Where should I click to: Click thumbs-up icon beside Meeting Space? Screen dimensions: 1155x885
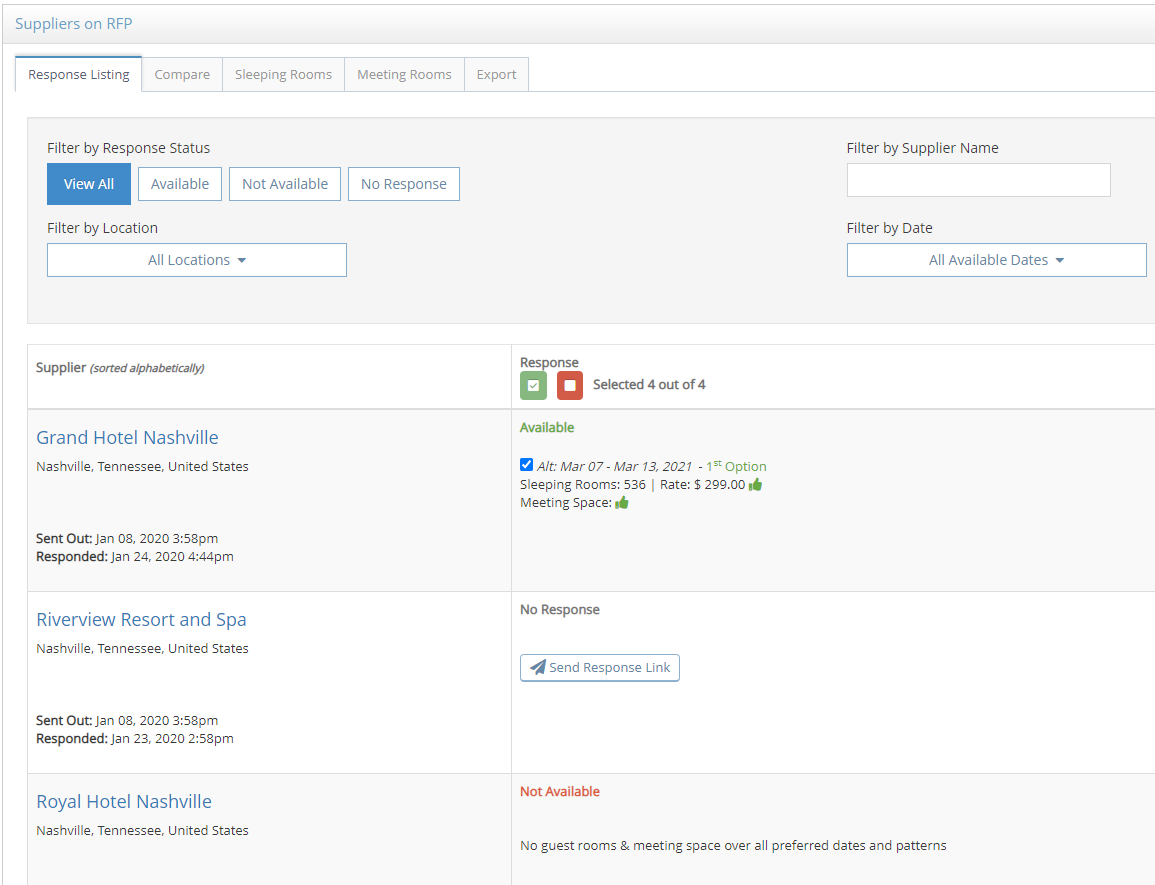[x=622, y=503]
